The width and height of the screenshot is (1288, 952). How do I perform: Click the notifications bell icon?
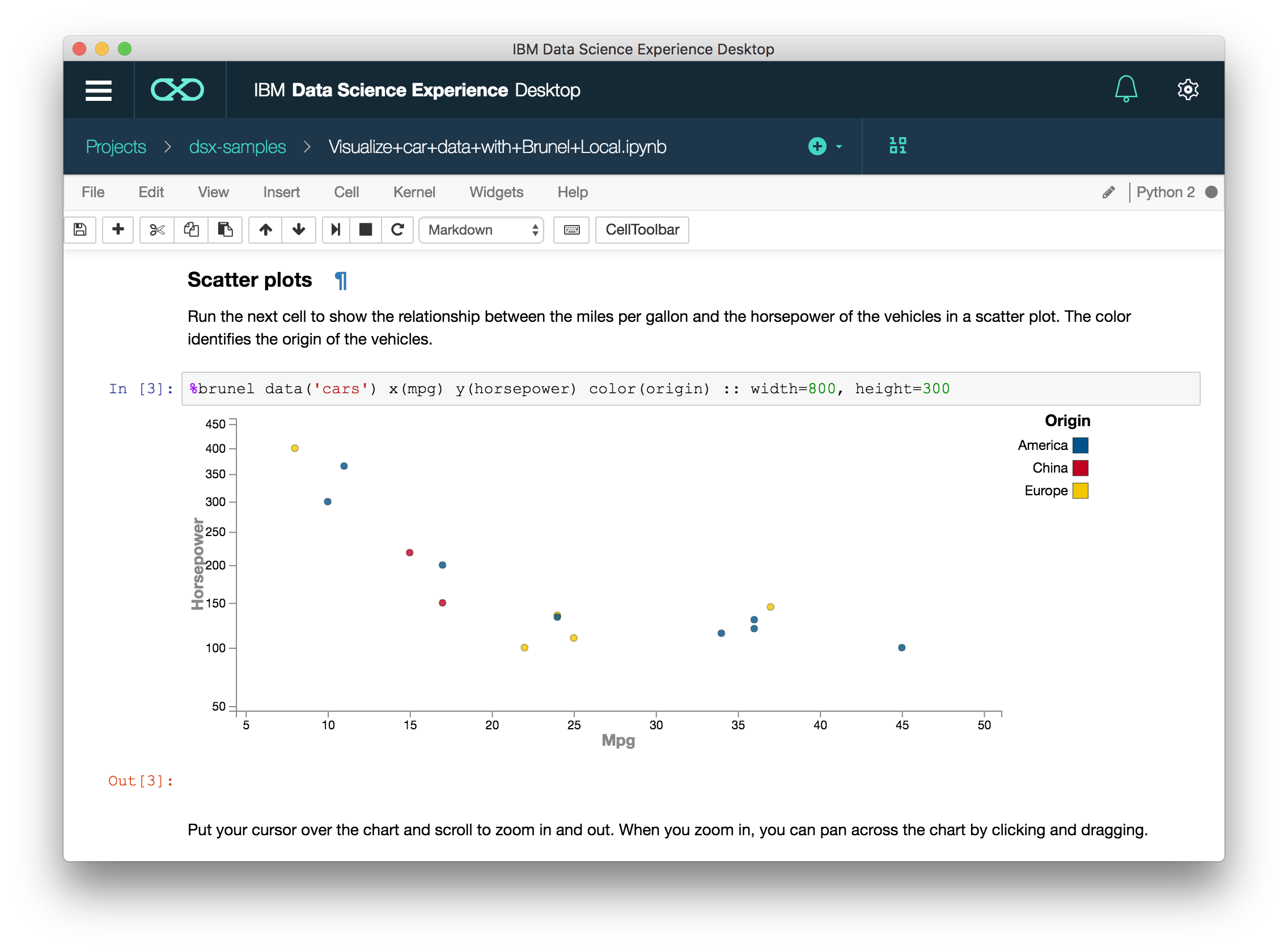click(1125, 90)
